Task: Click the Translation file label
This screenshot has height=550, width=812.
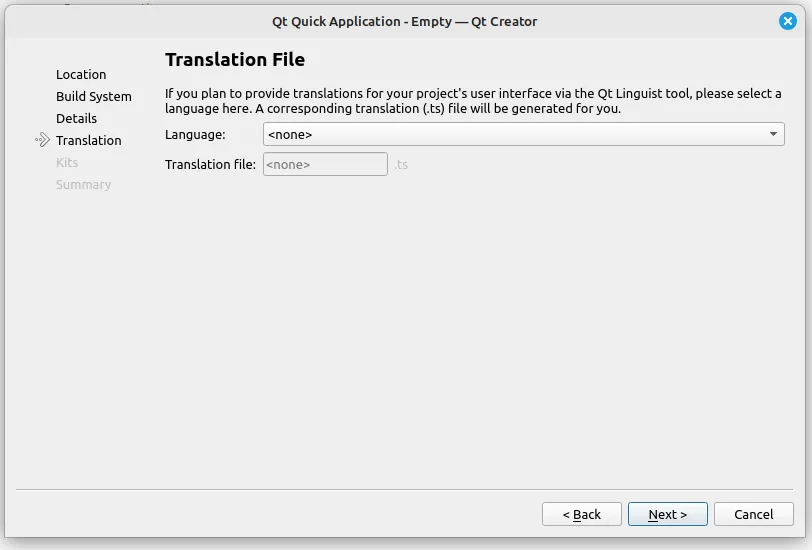Action: (210, 165)
